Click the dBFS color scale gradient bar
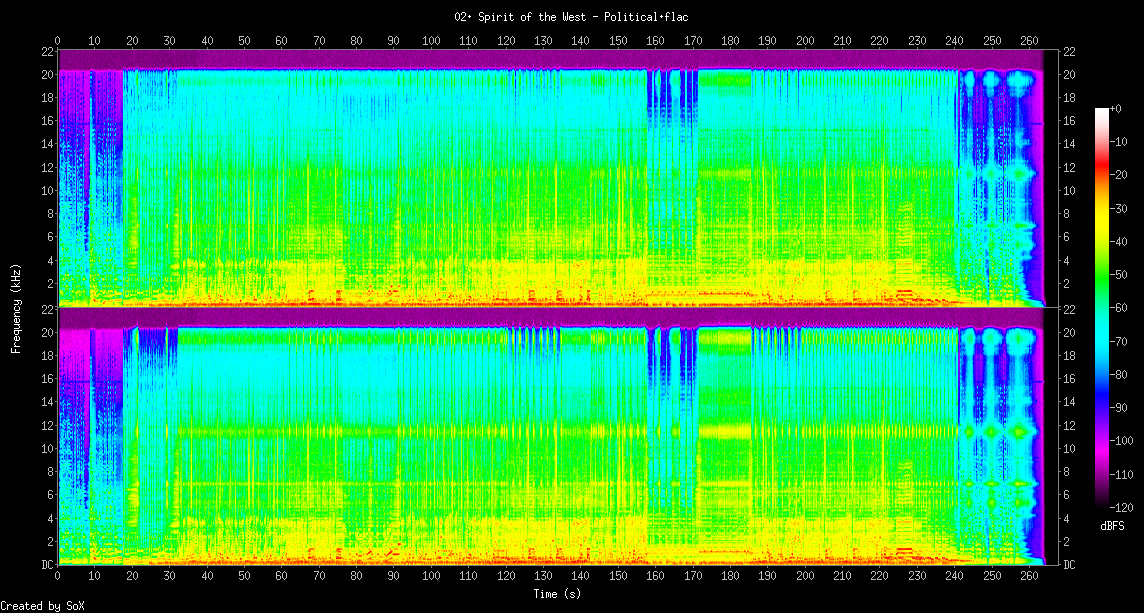The image size is (1144, 613). click(1101, 308)
